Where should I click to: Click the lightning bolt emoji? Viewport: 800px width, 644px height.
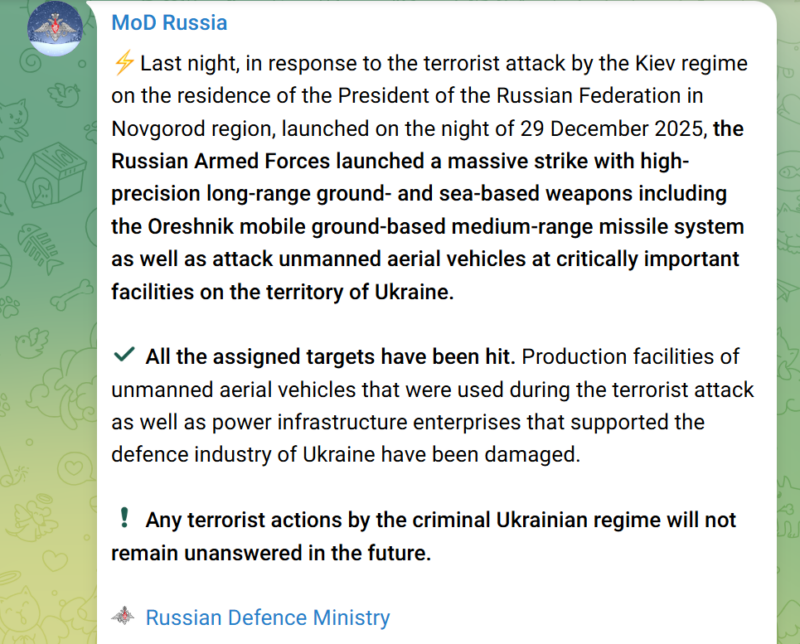click(x=124, y=65)
